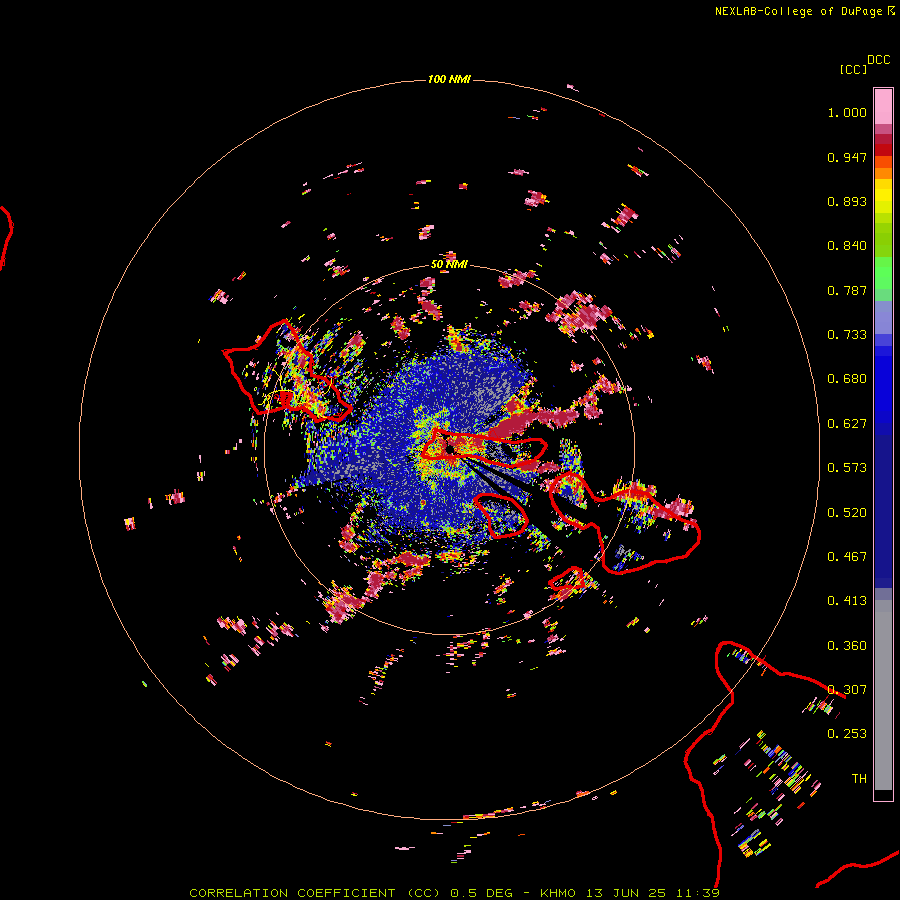This screenshot has width=900, height=900.
Task: Click the 0.307 color scale value
Action: coord(847,690)
